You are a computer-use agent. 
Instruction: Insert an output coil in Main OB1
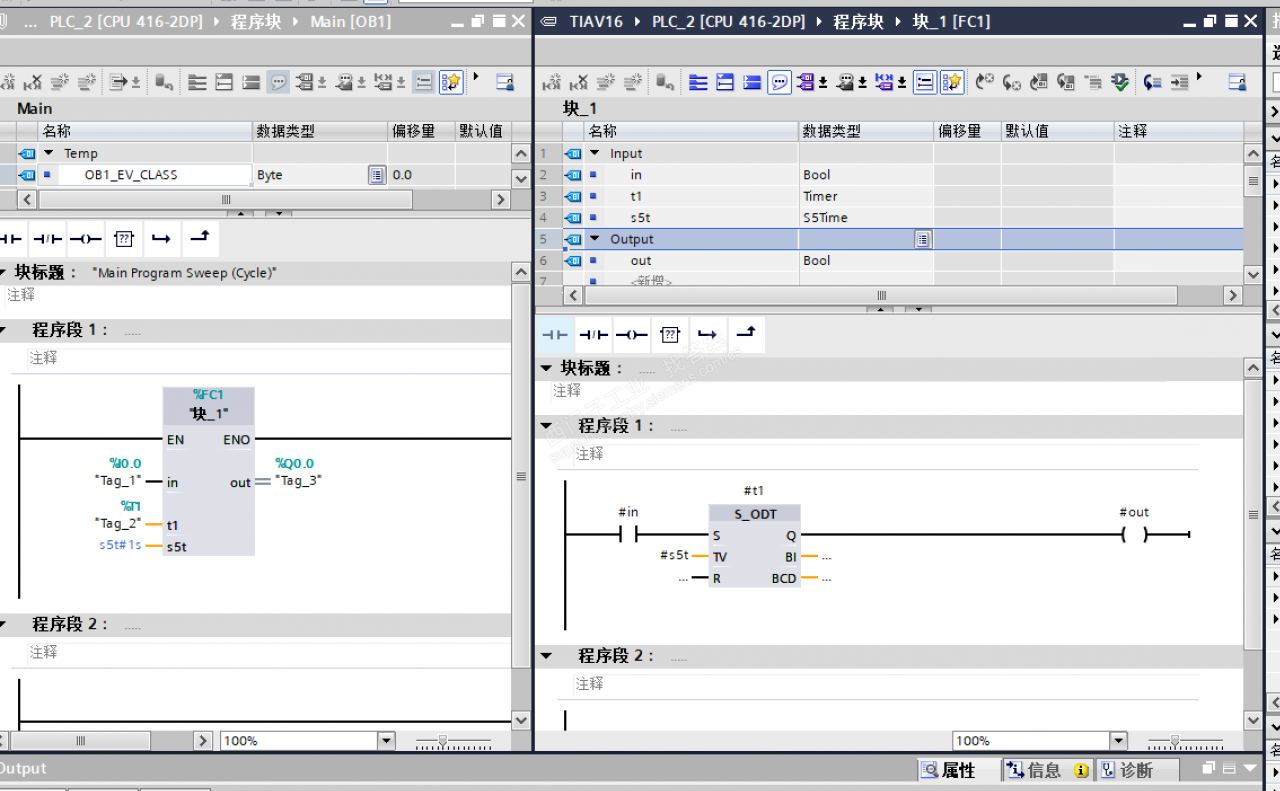click(85, 239)
